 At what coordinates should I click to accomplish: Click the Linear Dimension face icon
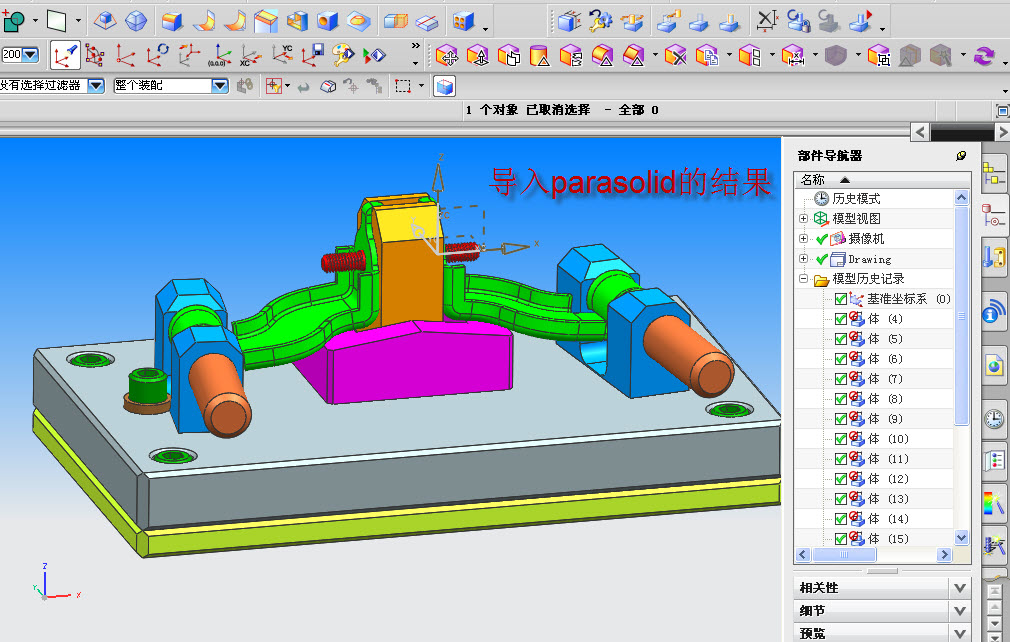792,56
